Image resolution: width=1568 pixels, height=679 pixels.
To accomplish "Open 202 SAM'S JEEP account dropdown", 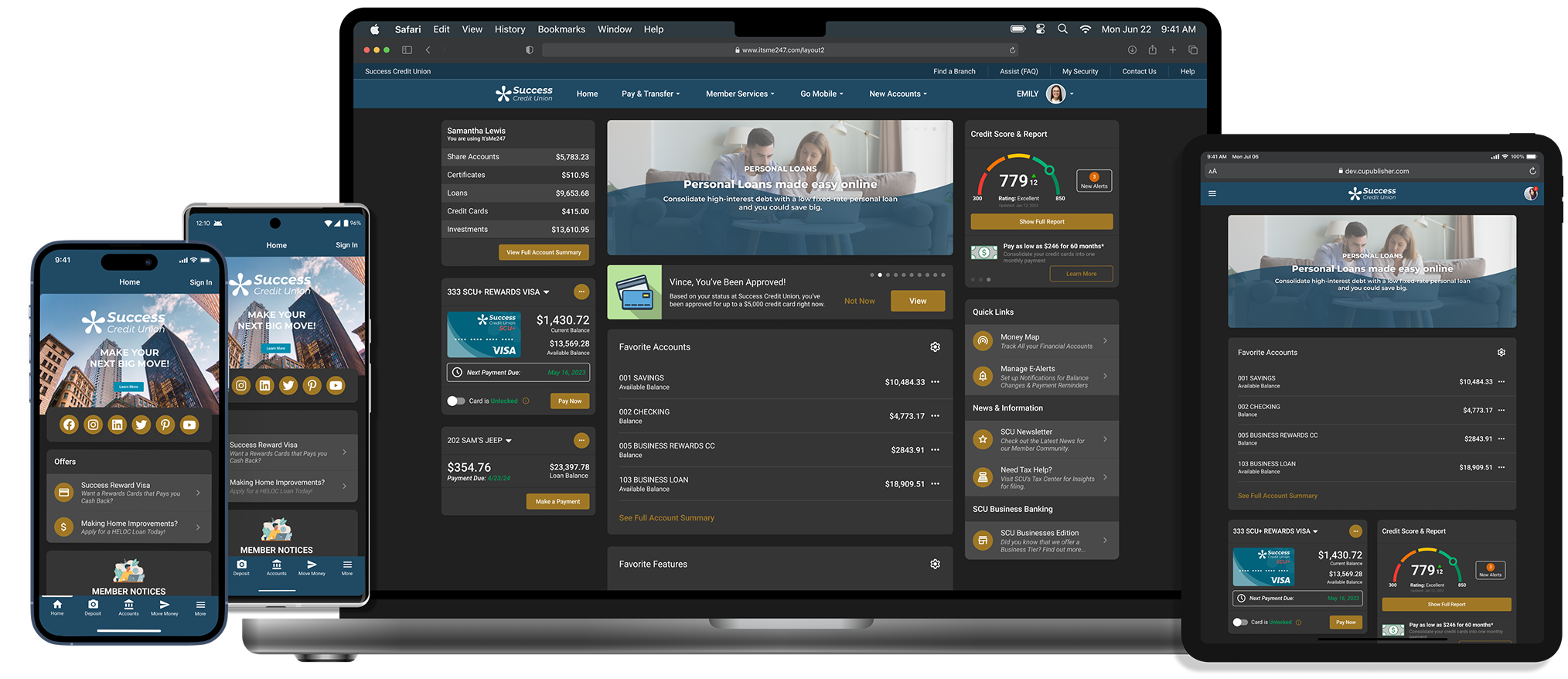I will [x=509, y=441].
